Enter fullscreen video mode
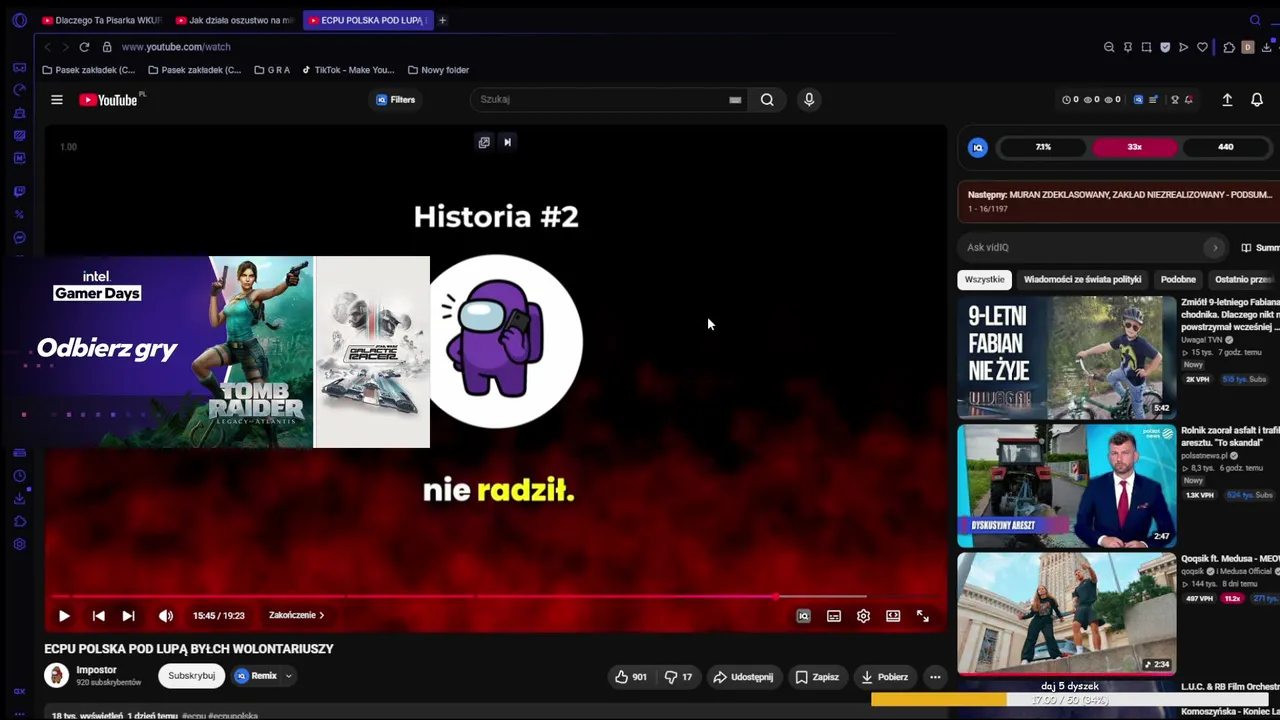 click(923, 616)
